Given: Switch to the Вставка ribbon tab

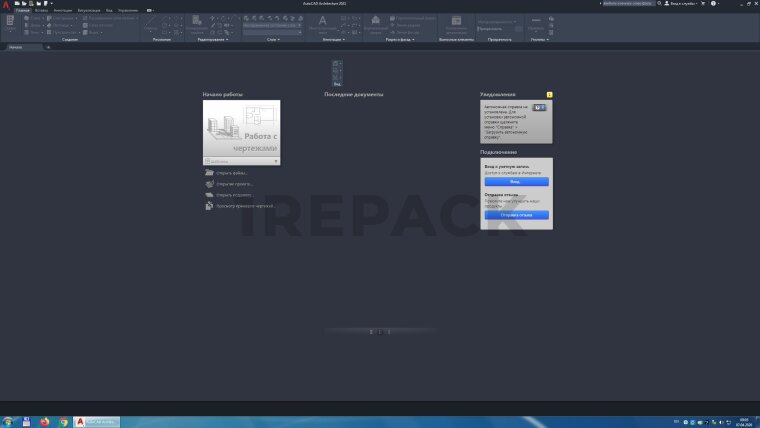Looking at the screenshot, I should [40, 10].
